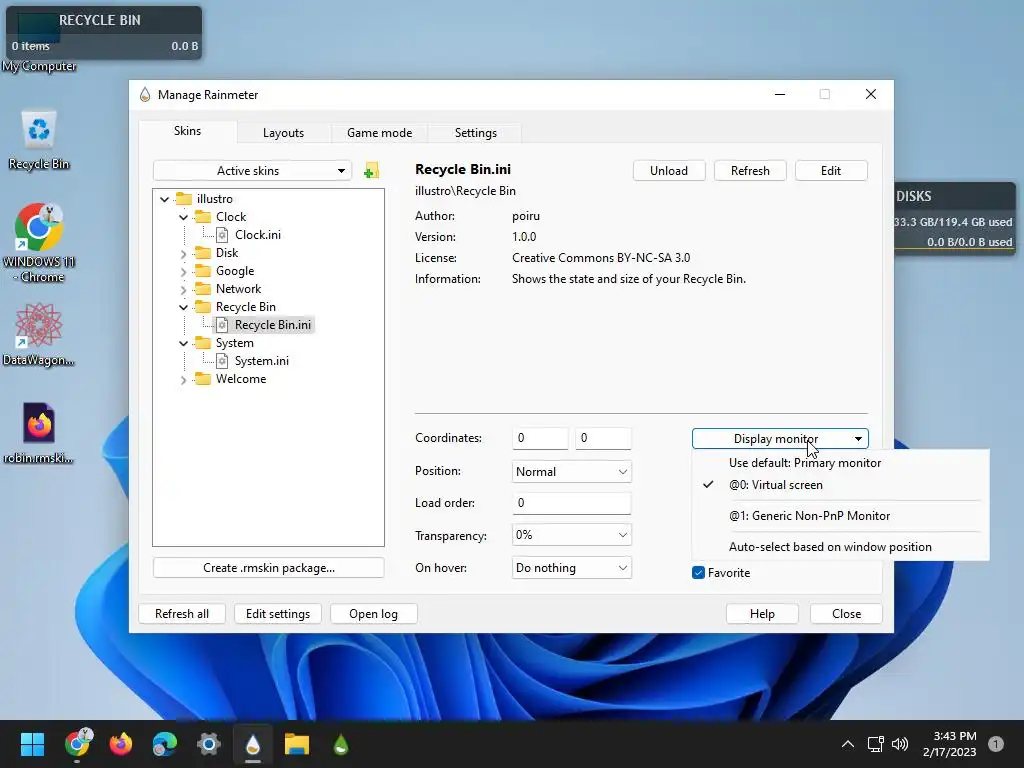This screenshot has width=1024, height=768.
Task: Click the volume speaker tray icon
Action: point(900,744)
